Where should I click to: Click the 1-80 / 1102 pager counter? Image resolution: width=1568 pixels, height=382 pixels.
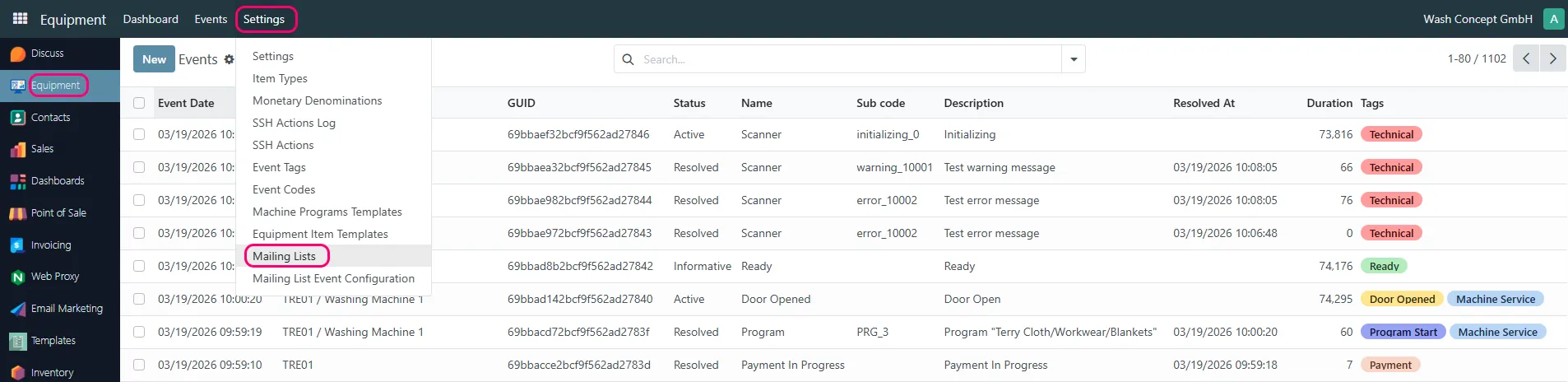coord(1477,58)
